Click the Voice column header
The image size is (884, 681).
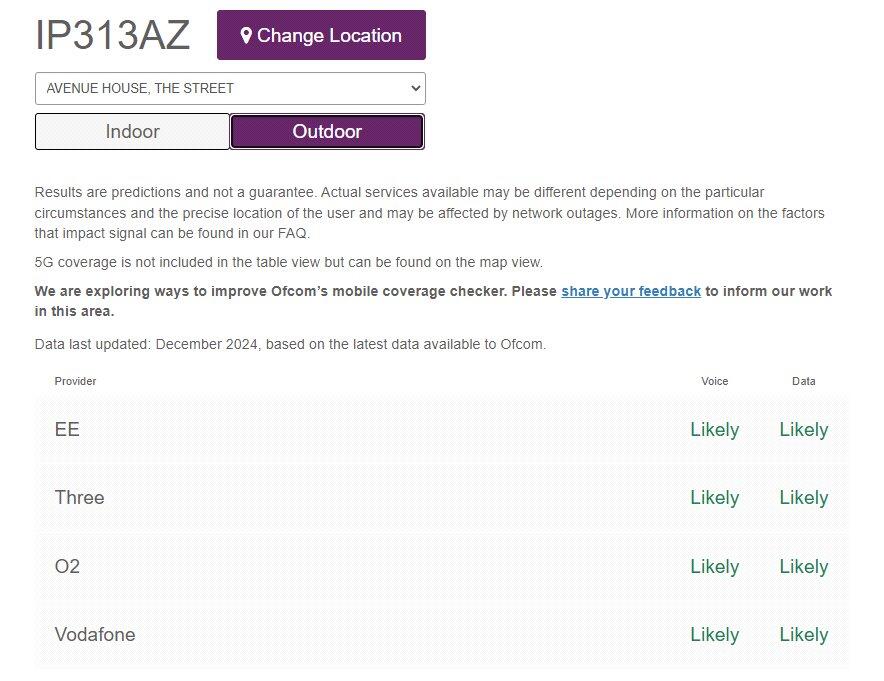715,381
